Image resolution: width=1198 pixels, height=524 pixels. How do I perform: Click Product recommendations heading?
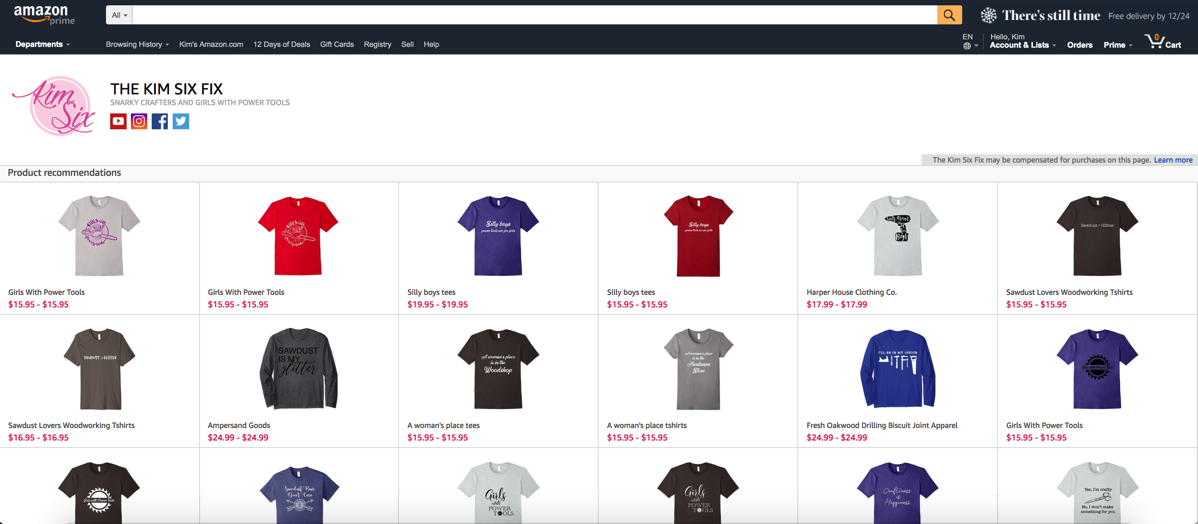(64, 173)
